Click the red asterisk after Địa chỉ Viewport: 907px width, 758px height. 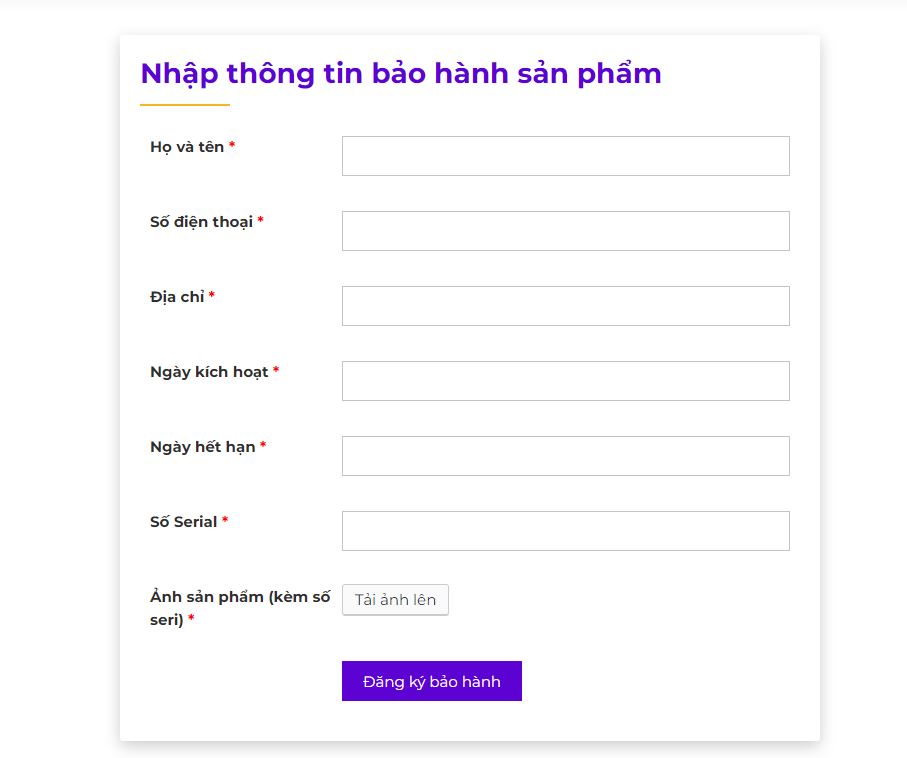click(x=212, y=297)
